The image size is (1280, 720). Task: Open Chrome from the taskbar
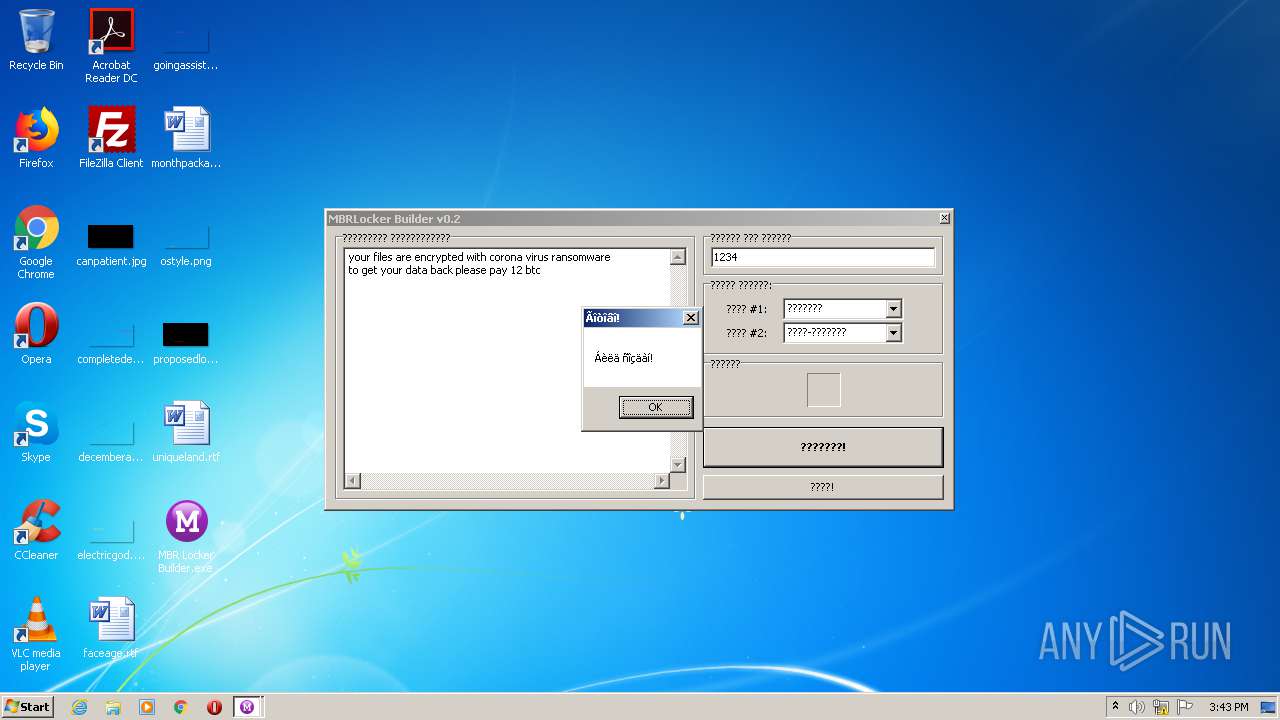pos(181,707)
